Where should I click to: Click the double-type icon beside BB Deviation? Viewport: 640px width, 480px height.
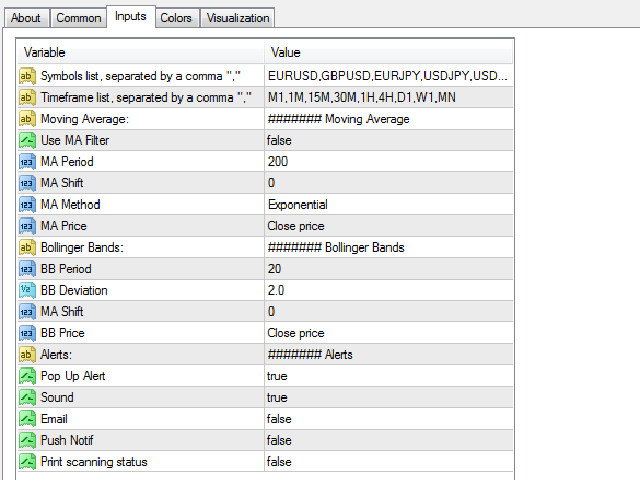(27, 290)
